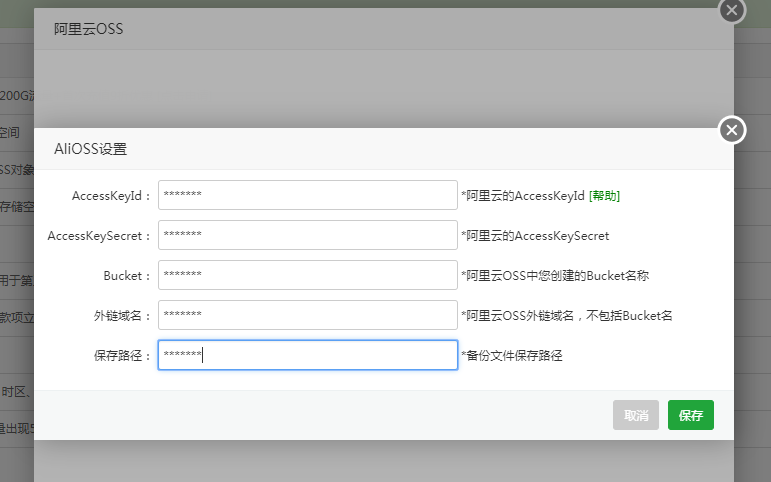The image size is (771, 482).
Task: Open the [帮助] link for AccessKeyId
Action: pyautogui.click(x=604, y=196)
